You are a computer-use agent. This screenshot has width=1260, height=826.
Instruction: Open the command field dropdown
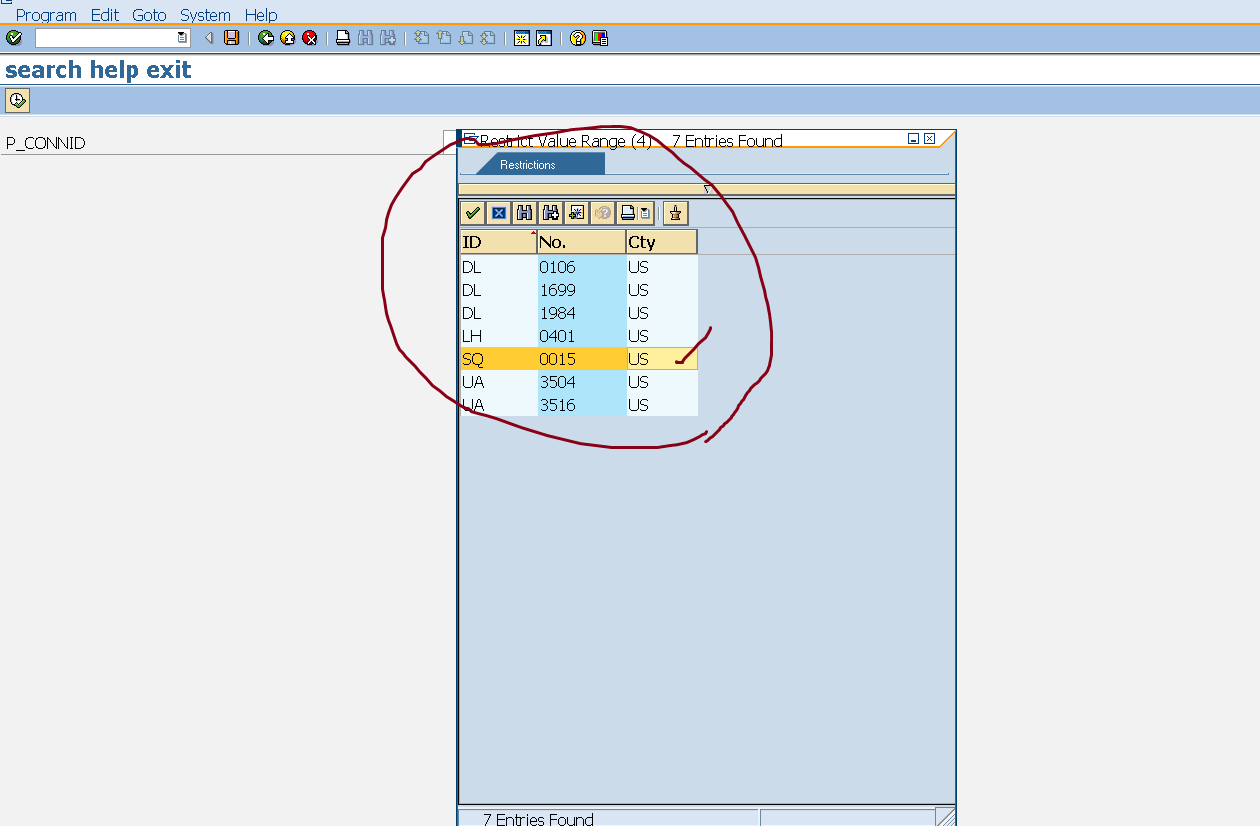[180, 37]
